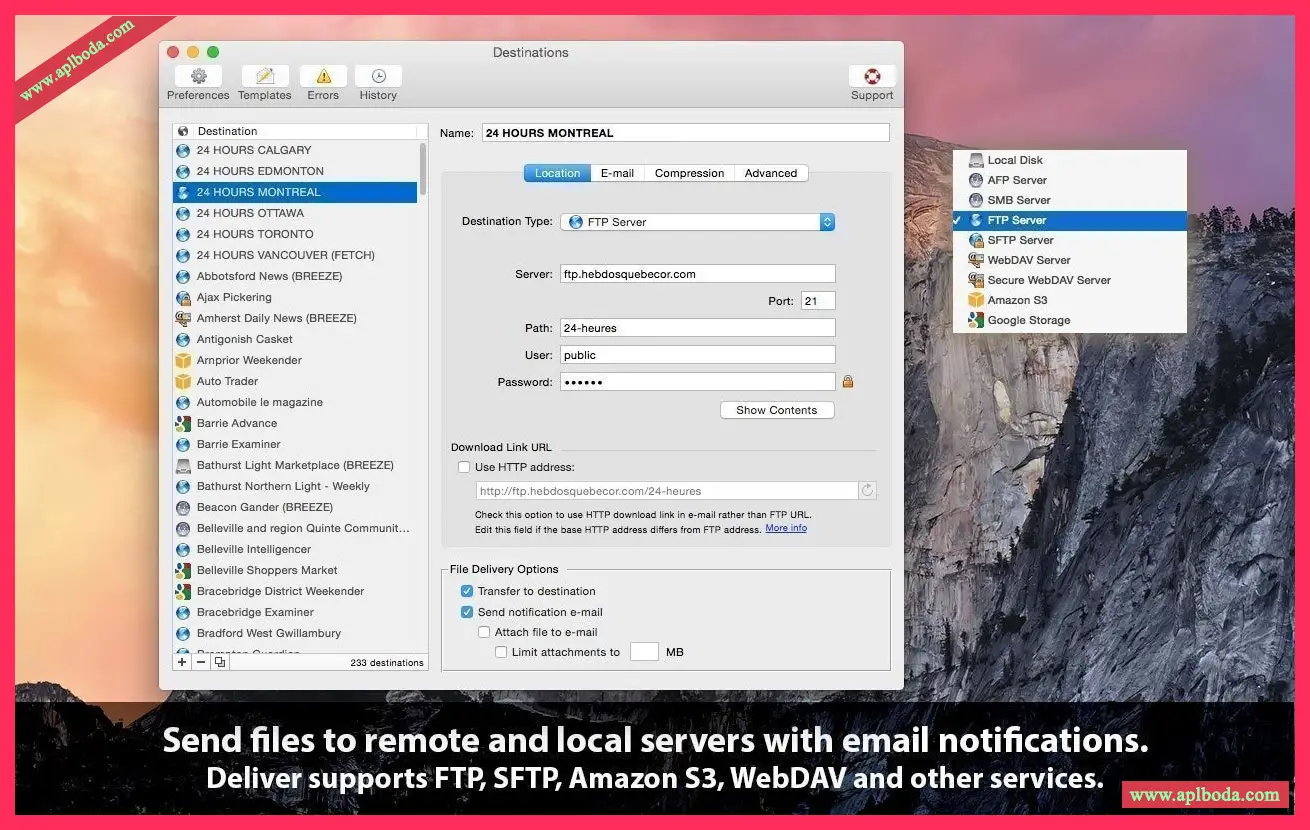Click the destination Name field
Viewport: 1310px width, 830px height.
pyautogui.click(x=685, y=132)
